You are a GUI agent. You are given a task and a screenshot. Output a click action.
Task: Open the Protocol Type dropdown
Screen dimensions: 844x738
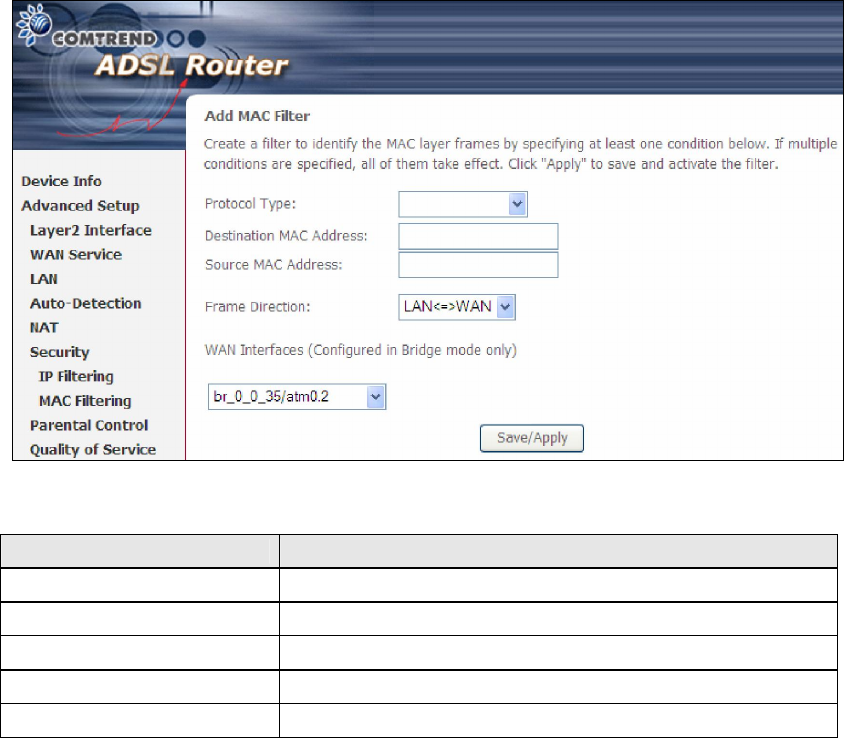(462, 204)
